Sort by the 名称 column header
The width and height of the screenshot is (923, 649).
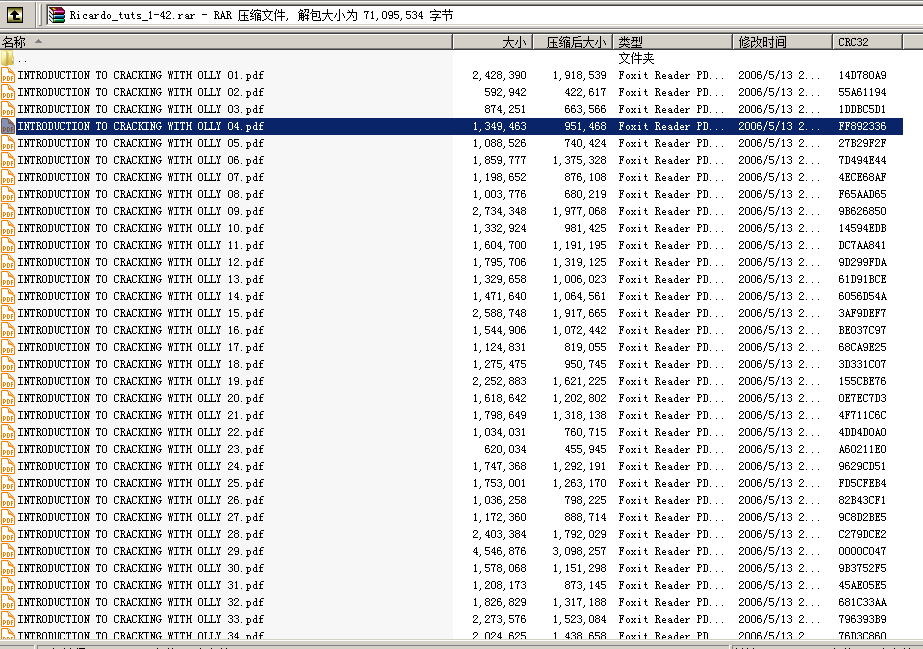(226, 42)
